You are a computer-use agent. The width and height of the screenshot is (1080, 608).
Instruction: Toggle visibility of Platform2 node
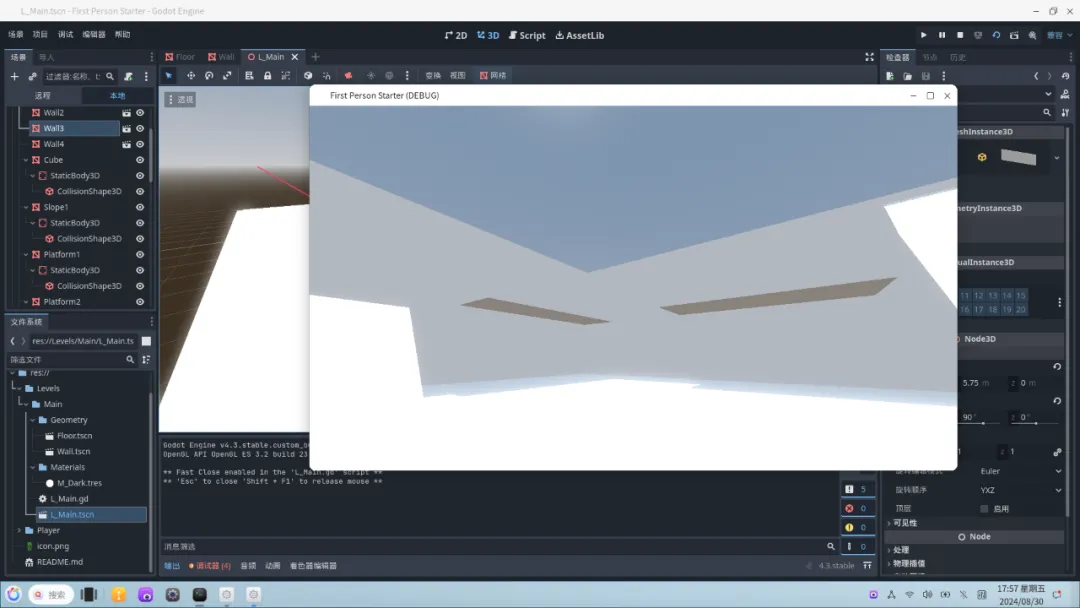click(140, 302)
